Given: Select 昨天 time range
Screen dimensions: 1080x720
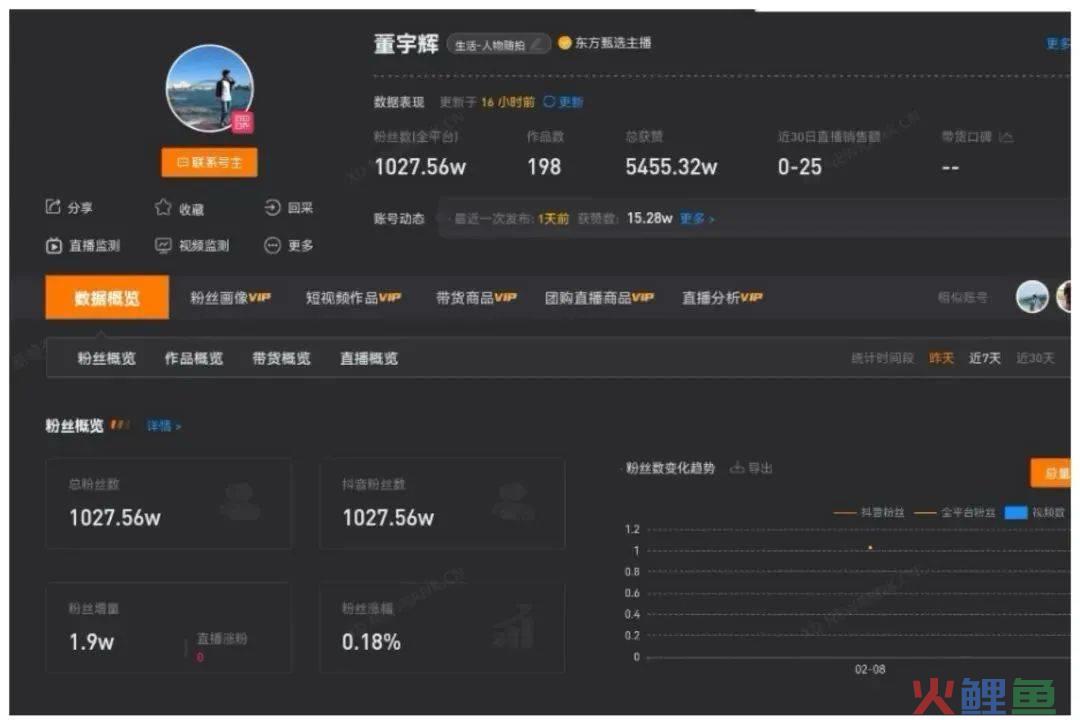Looking at the screenshot, I should click(941, 358).
